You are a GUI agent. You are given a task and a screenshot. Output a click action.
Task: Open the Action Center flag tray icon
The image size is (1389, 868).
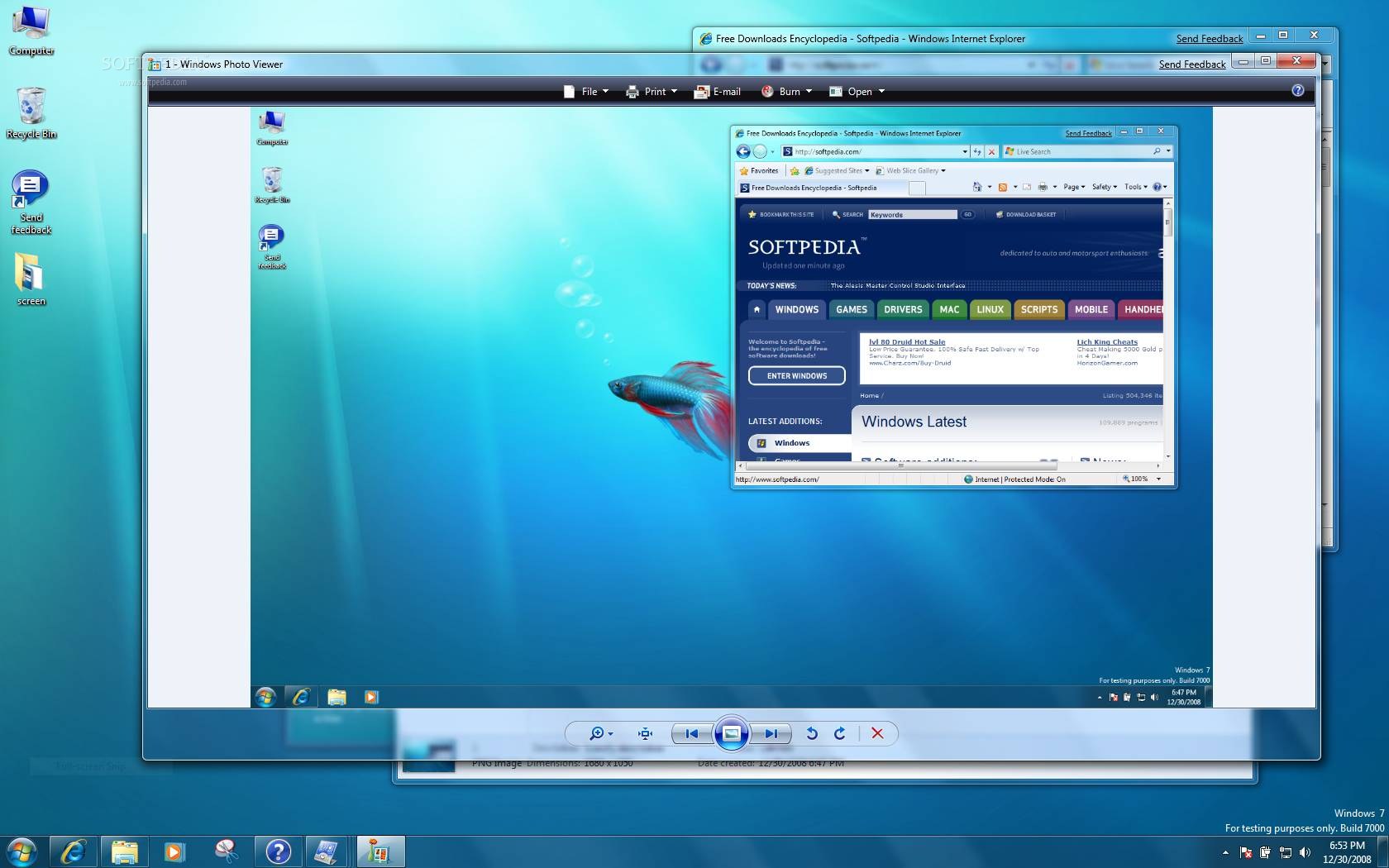pyautogui.click(x=1245, y=852)
